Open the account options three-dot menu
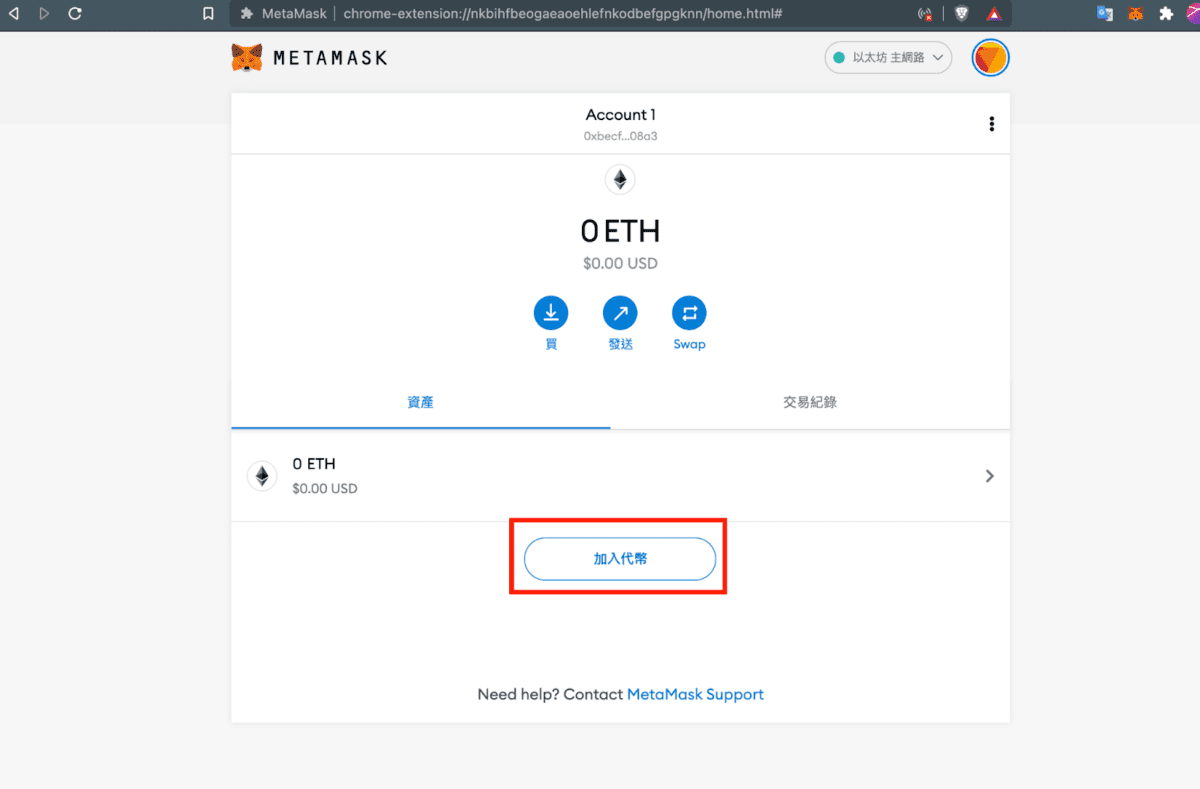Screen dimensions: 1200x789 [991, 123]
